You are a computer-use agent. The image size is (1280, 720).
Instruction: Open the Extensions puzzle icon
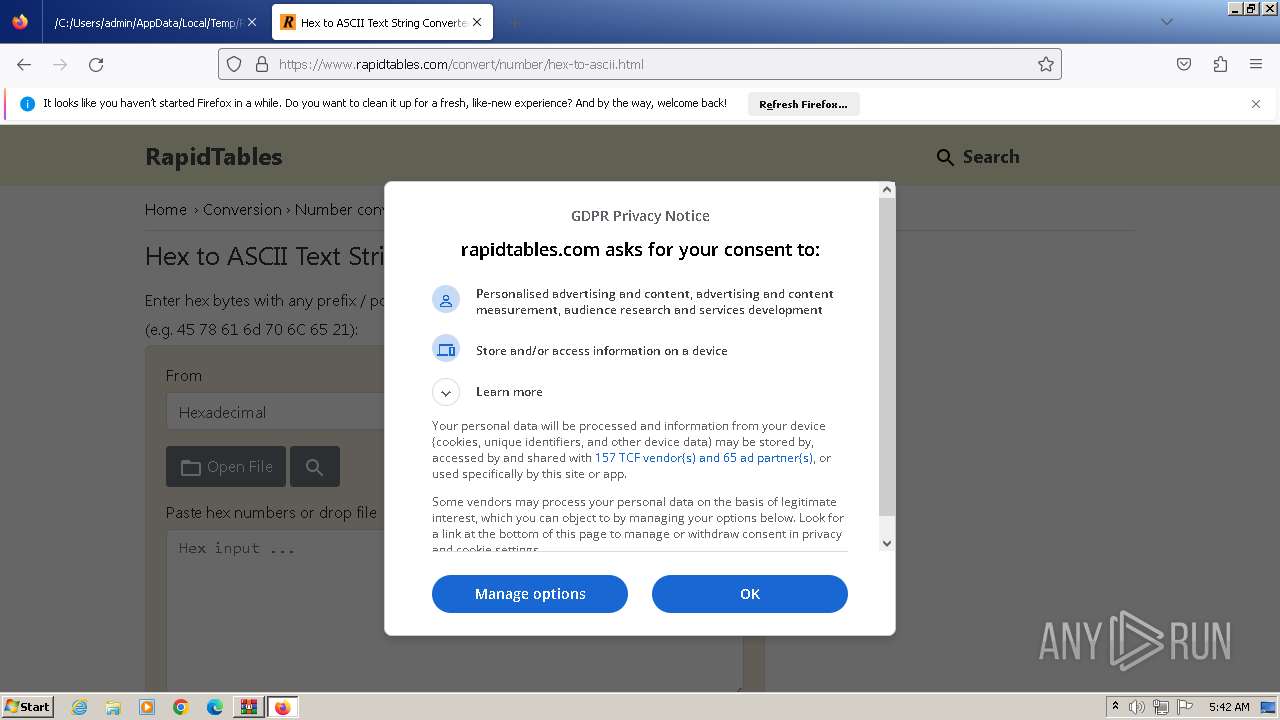point(1220,64)
